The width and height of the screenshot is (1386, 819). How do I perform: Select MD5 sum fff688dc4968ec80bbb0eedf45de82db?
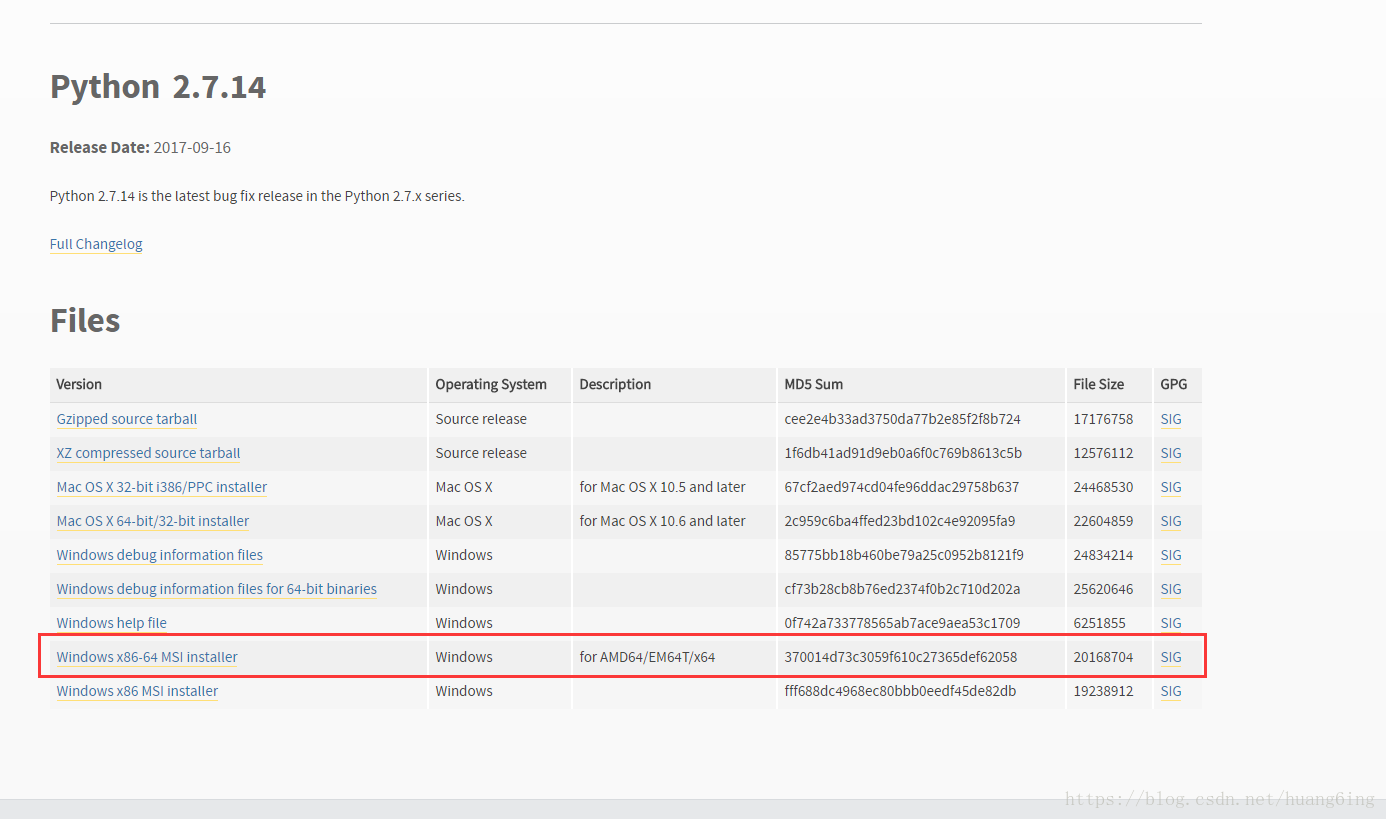point(900,691)
